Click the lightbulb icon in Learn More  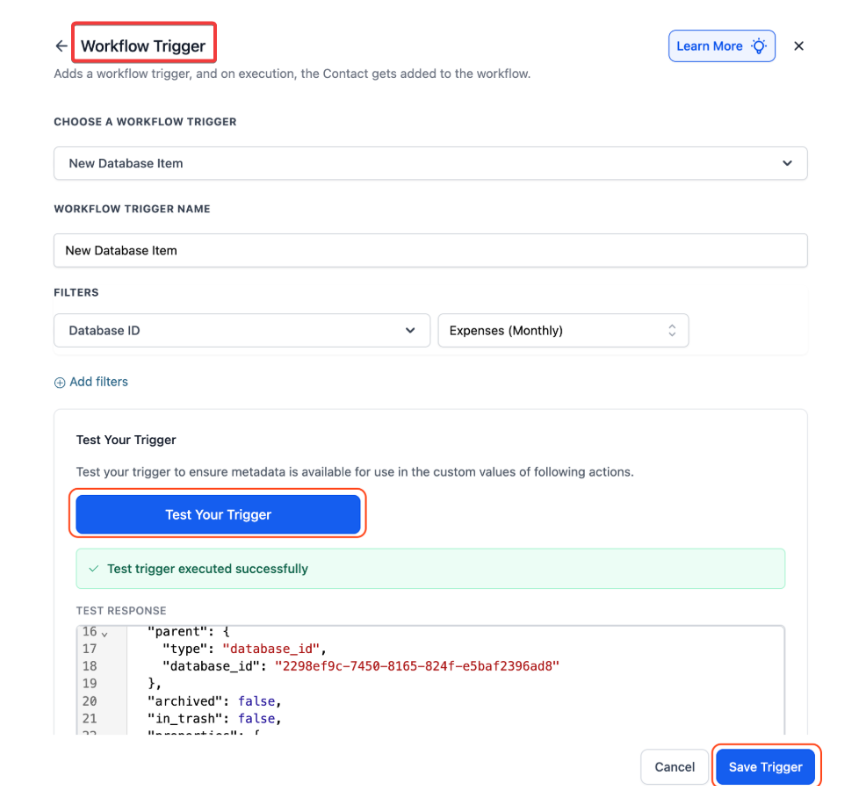click(760, 46)
